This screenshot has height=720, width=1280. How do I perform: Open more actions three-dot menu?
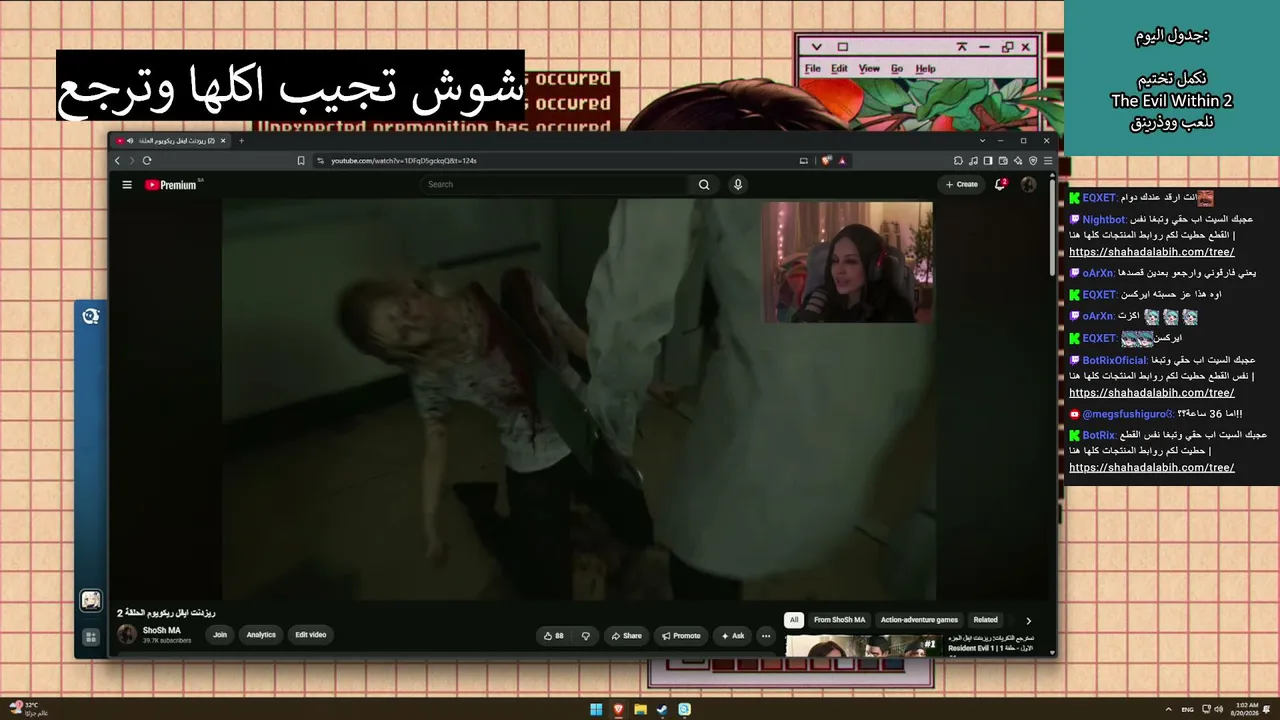coord(766,636)
